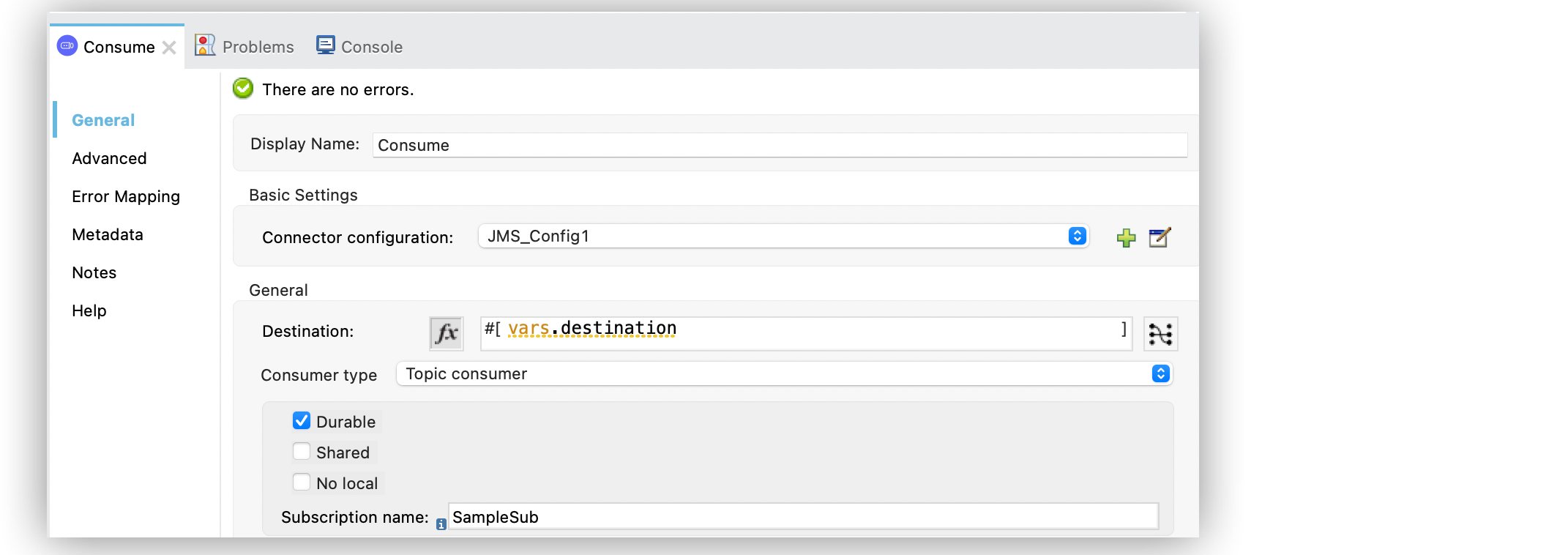Open the Connector configuration dropdown

click(x=783, y=236)
